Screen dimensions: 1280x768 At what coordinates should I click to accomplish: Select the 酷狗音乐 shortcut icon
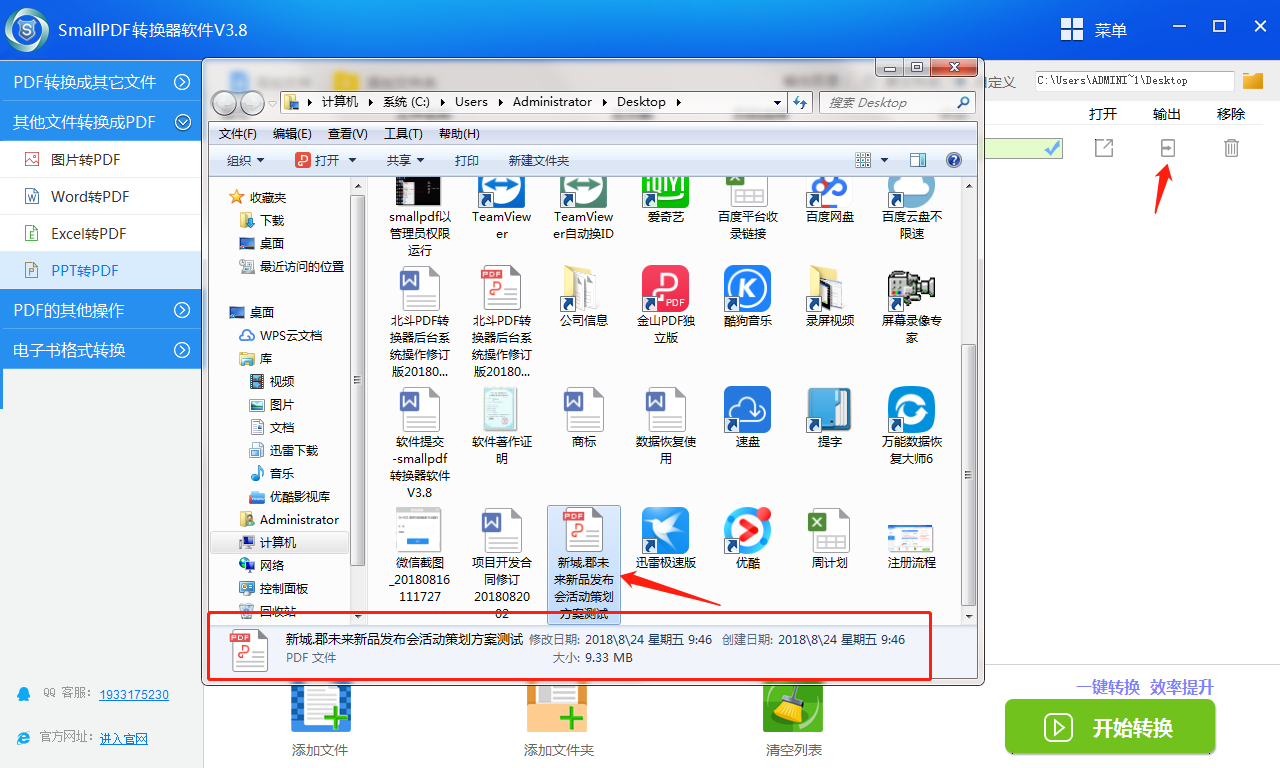pyautogui.click(x=747, y=297)
